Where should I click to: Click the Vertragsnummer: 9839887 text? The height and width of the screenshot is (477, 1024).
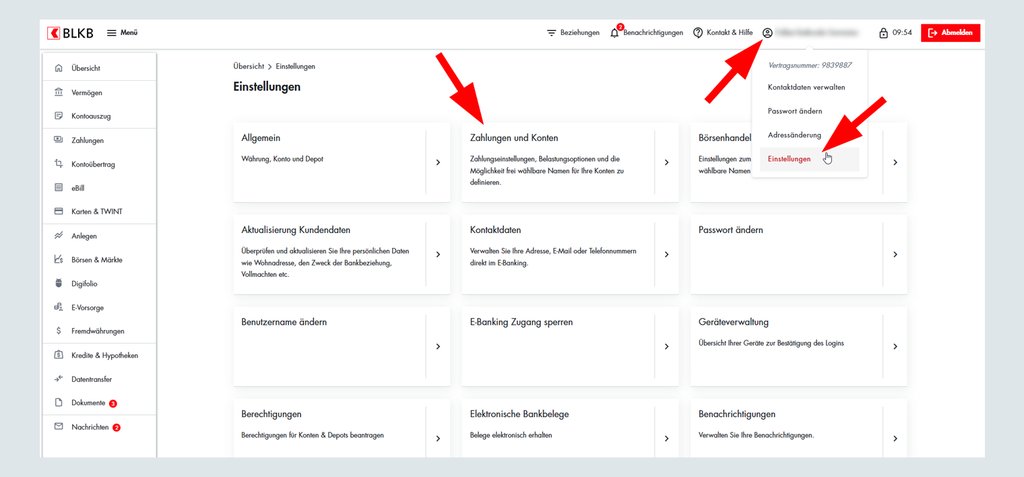(810, 65)
